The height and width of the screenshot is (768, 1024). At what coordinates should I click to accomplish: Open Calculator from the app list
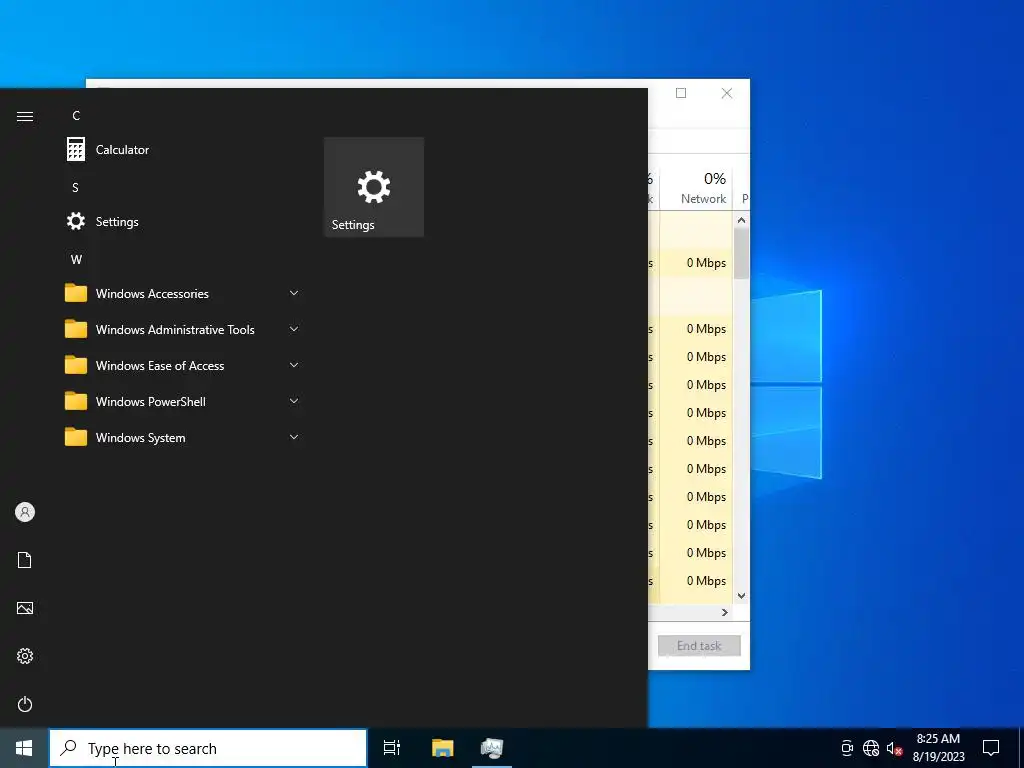tap(183, 150)
